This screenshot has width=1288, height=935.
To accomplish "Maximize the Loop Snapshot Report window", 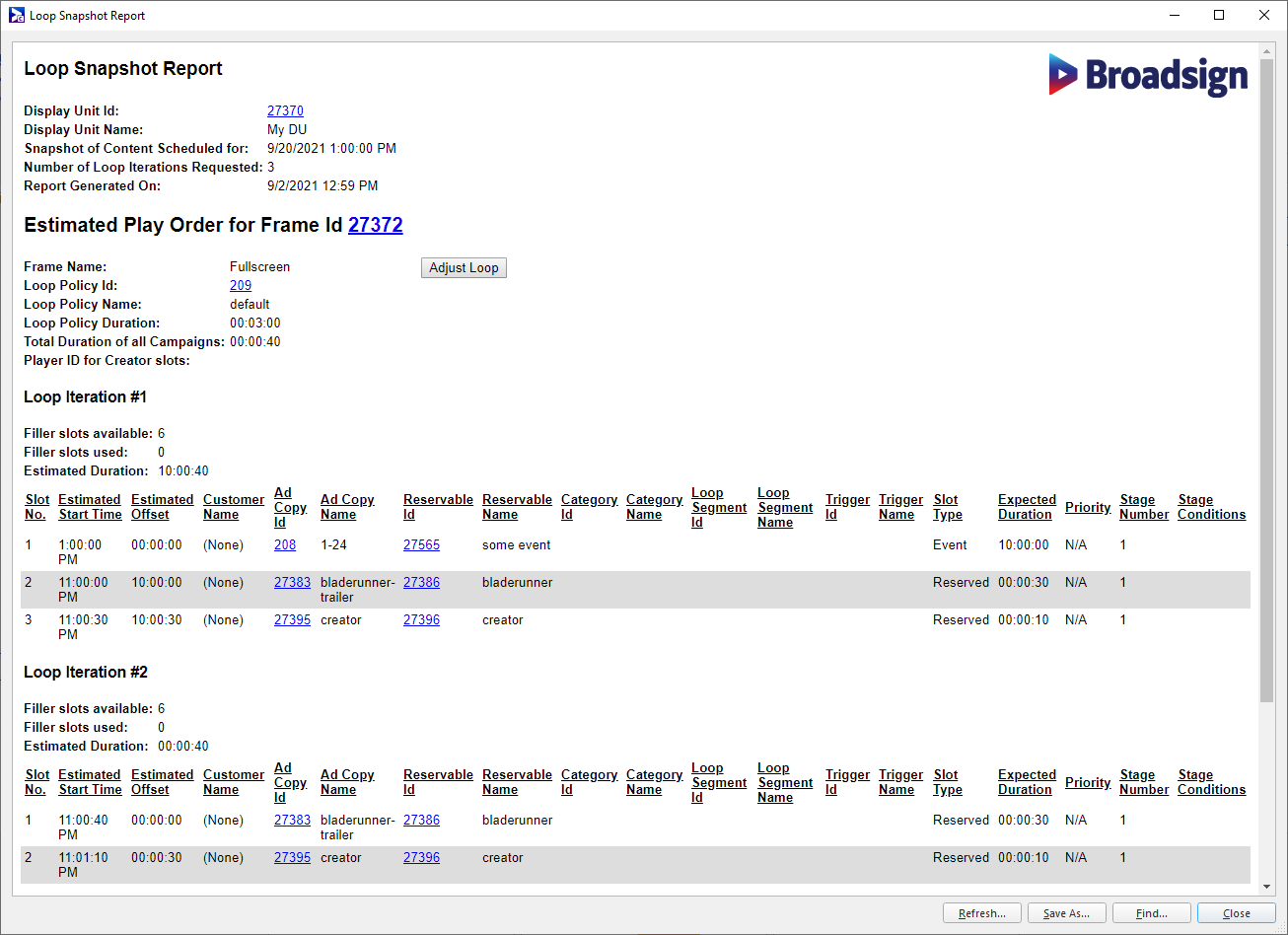I will click(x=1219, y=16).
